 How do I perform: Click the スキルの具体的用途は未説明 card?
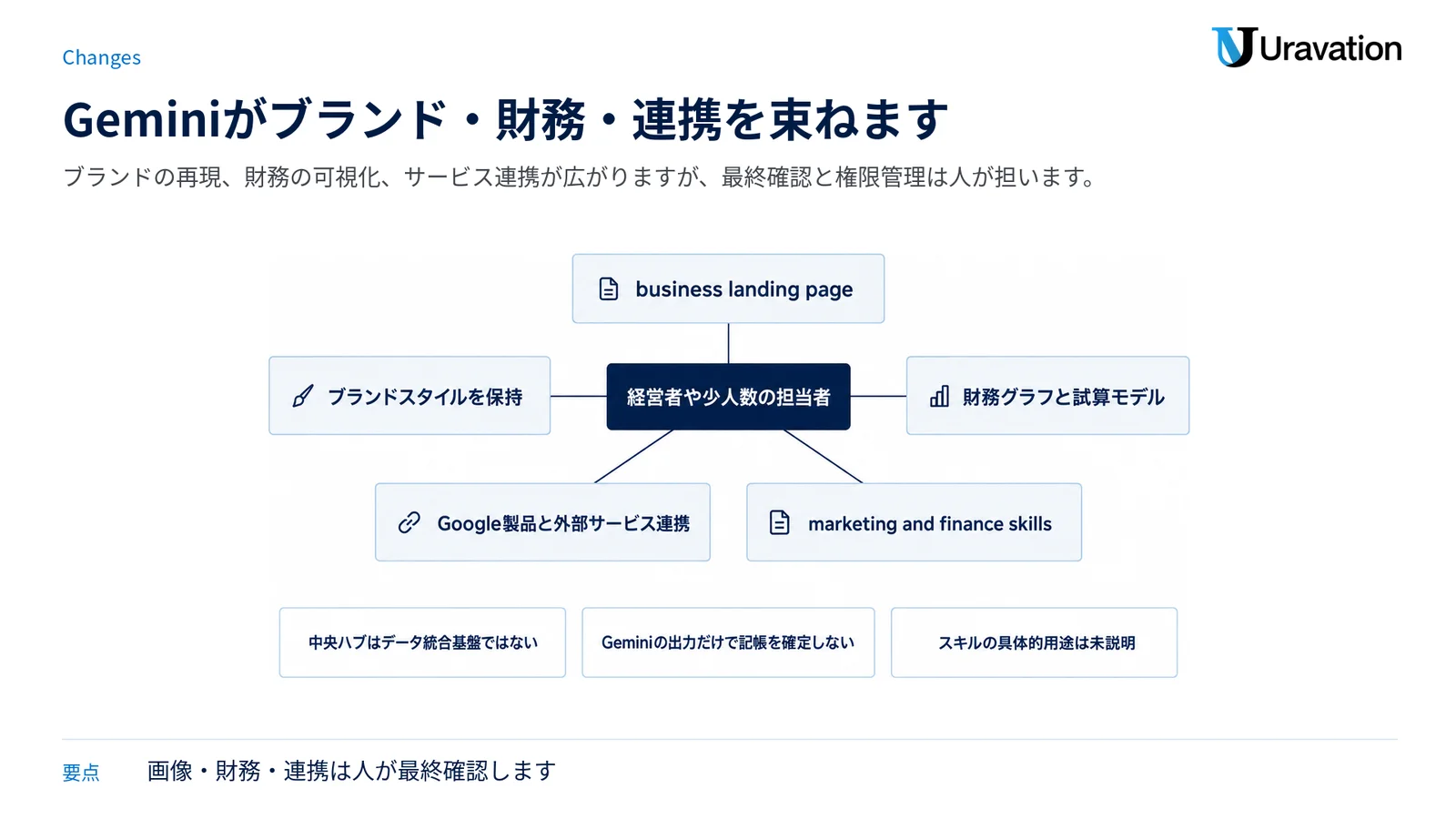[x=1034, y=642]
